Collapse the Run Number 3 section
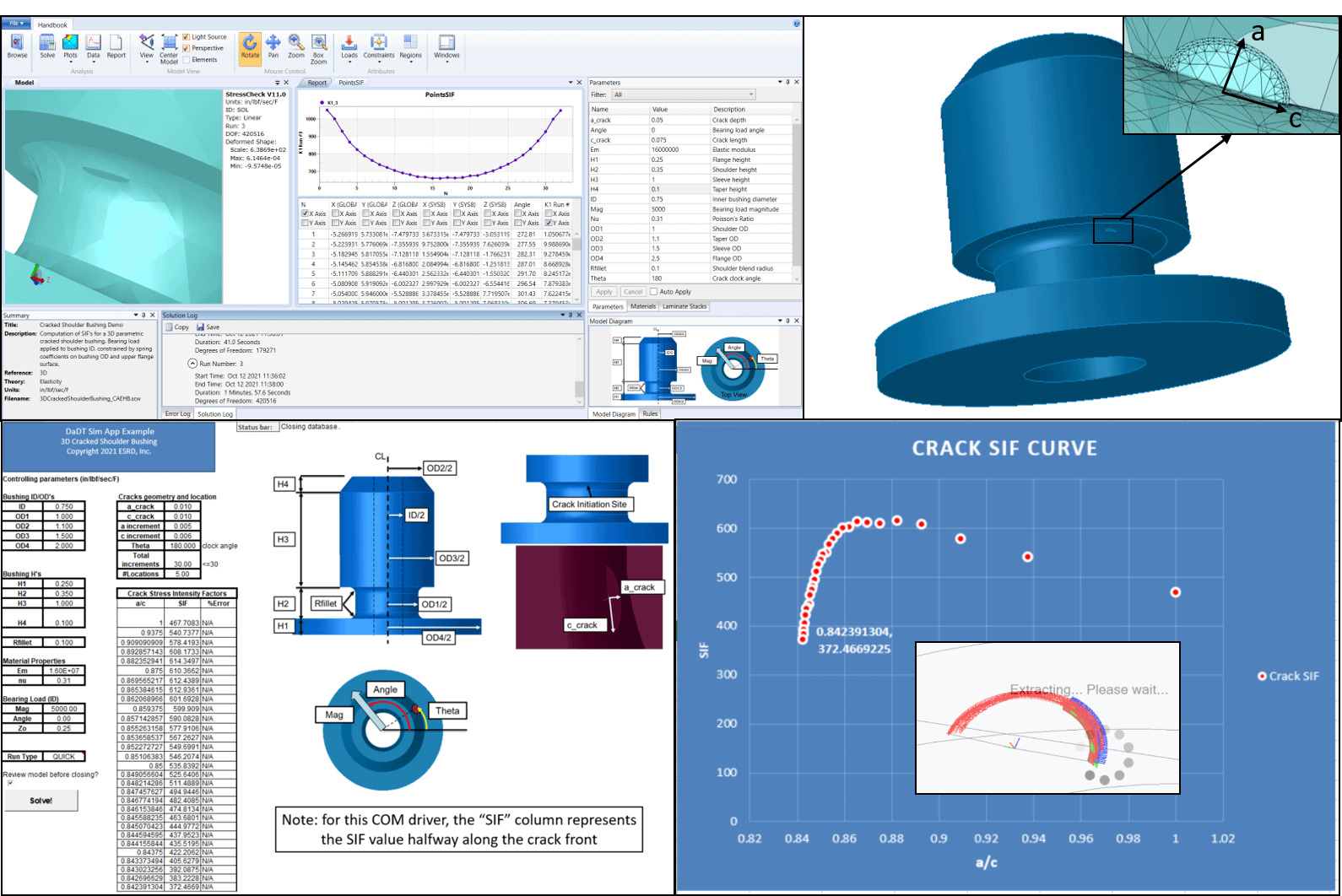 [192, 364]
